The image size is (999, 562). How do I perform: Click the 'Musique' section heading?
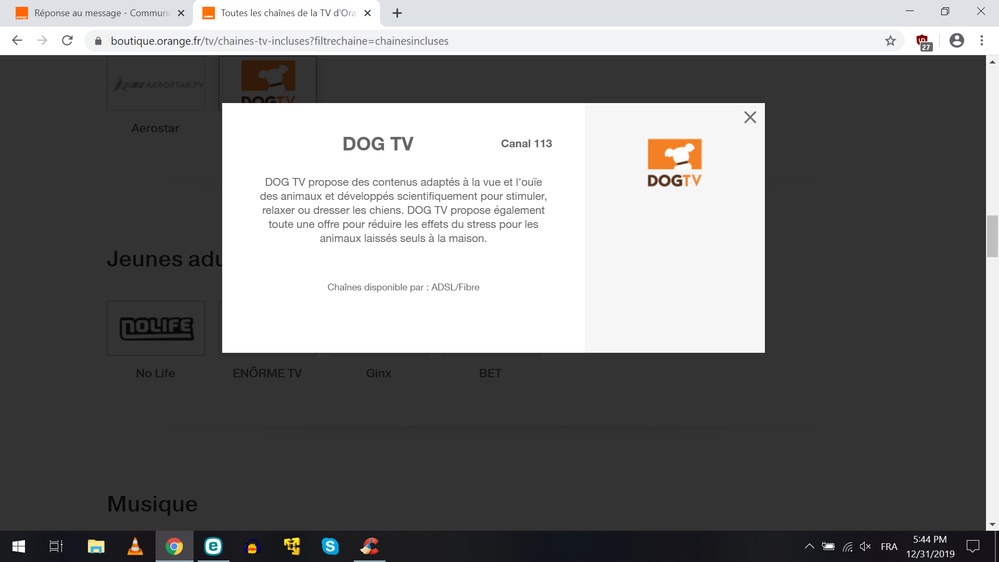[152, 504]
